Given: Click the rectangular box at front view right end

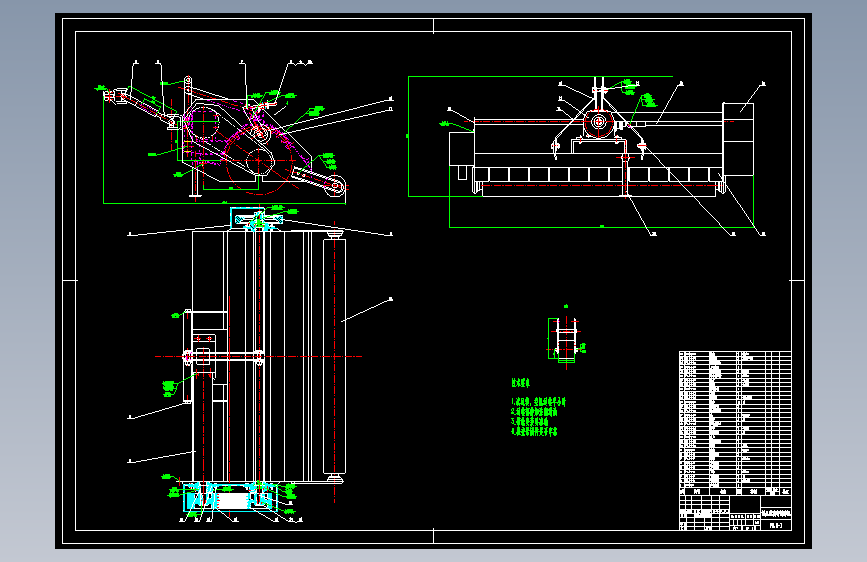Looking at the screenshot, I should pos(738,139).
